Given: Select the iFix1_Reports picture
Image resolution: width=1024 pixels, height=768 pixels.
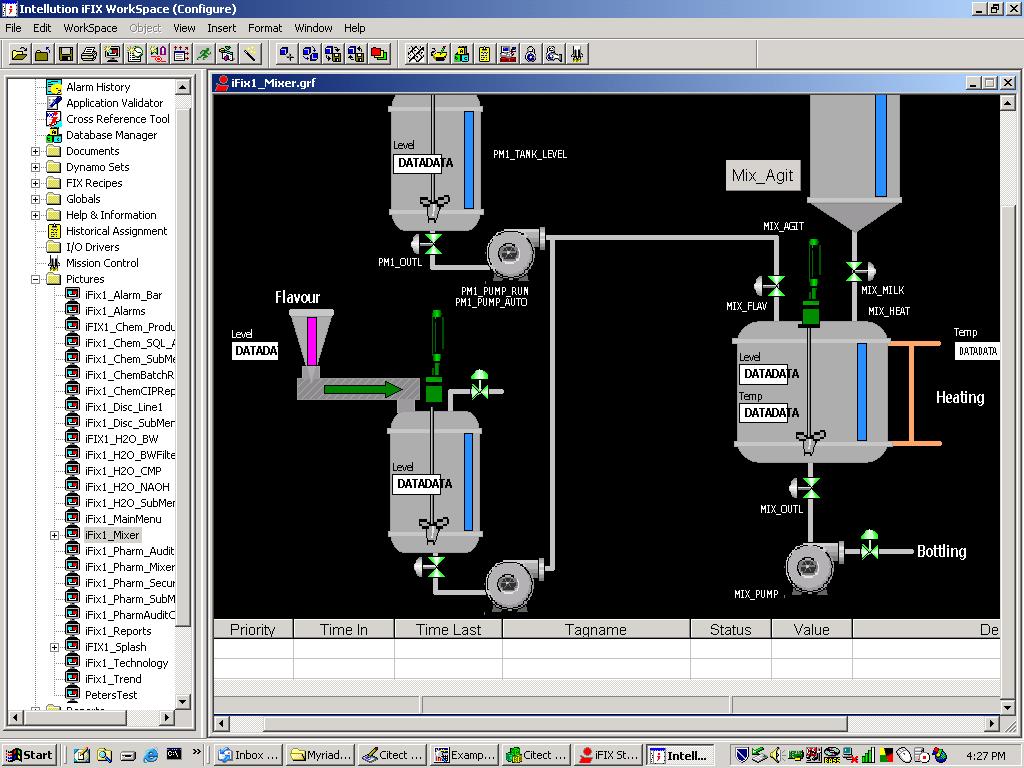Looking at the screenshot, I should [118, 632].
